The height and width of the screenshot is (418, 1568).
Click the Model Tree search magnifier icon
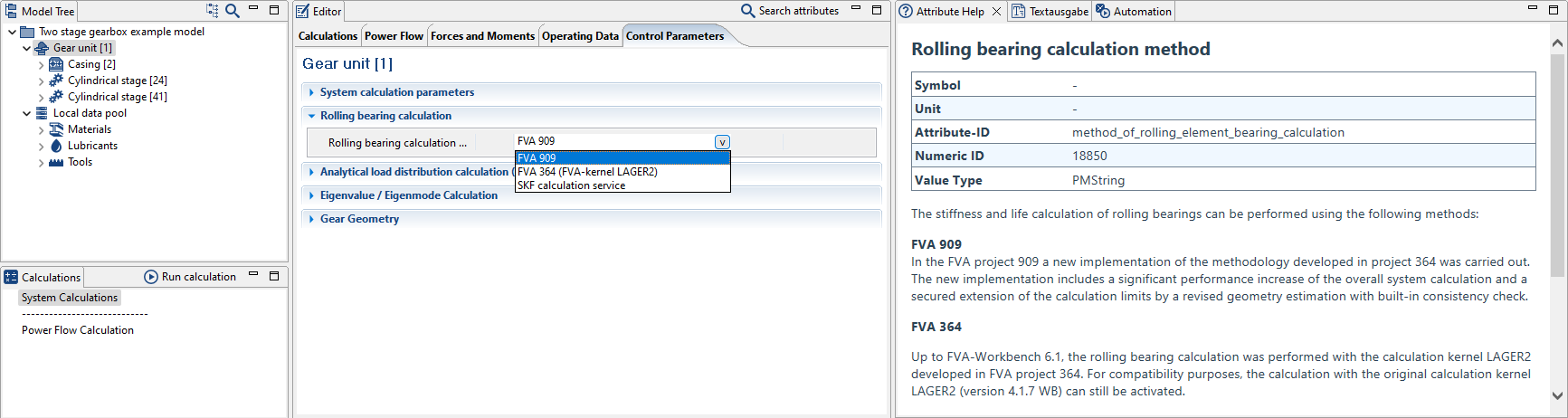click(233, 11)
